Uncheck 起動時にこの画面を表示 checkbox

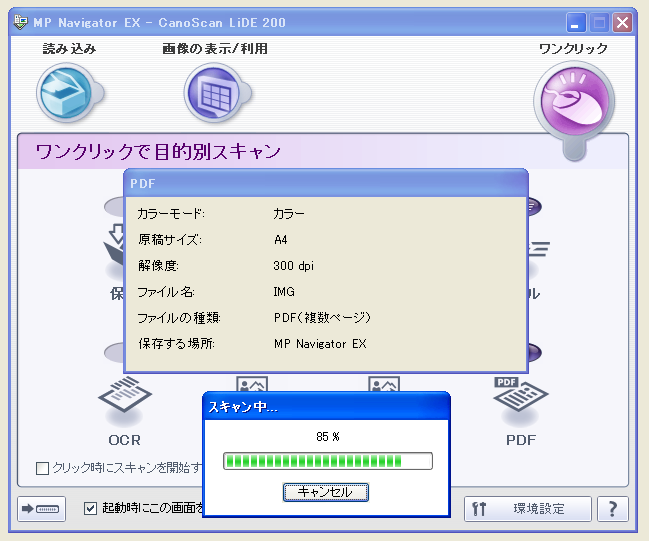pyautogui.click(x=90, y=508)
